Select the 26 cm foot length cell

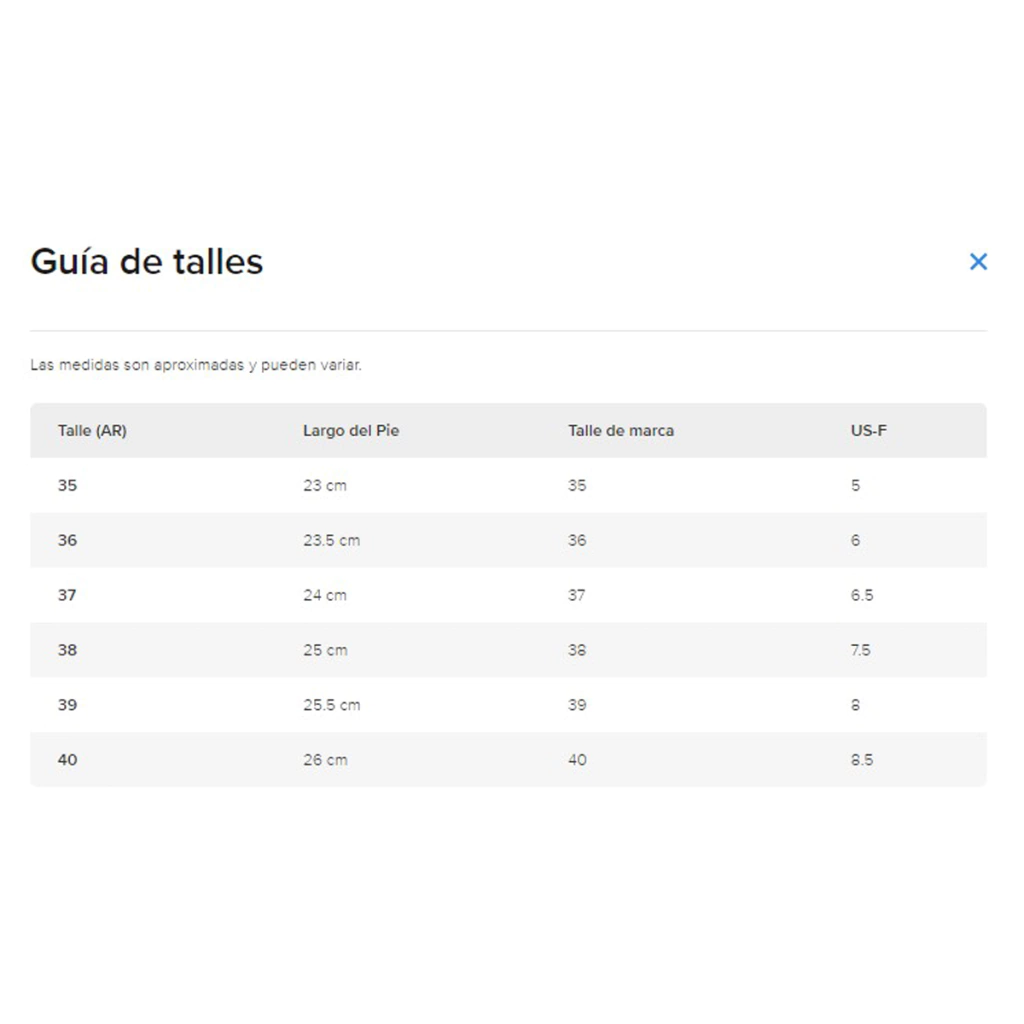click(x=325, y=761)
